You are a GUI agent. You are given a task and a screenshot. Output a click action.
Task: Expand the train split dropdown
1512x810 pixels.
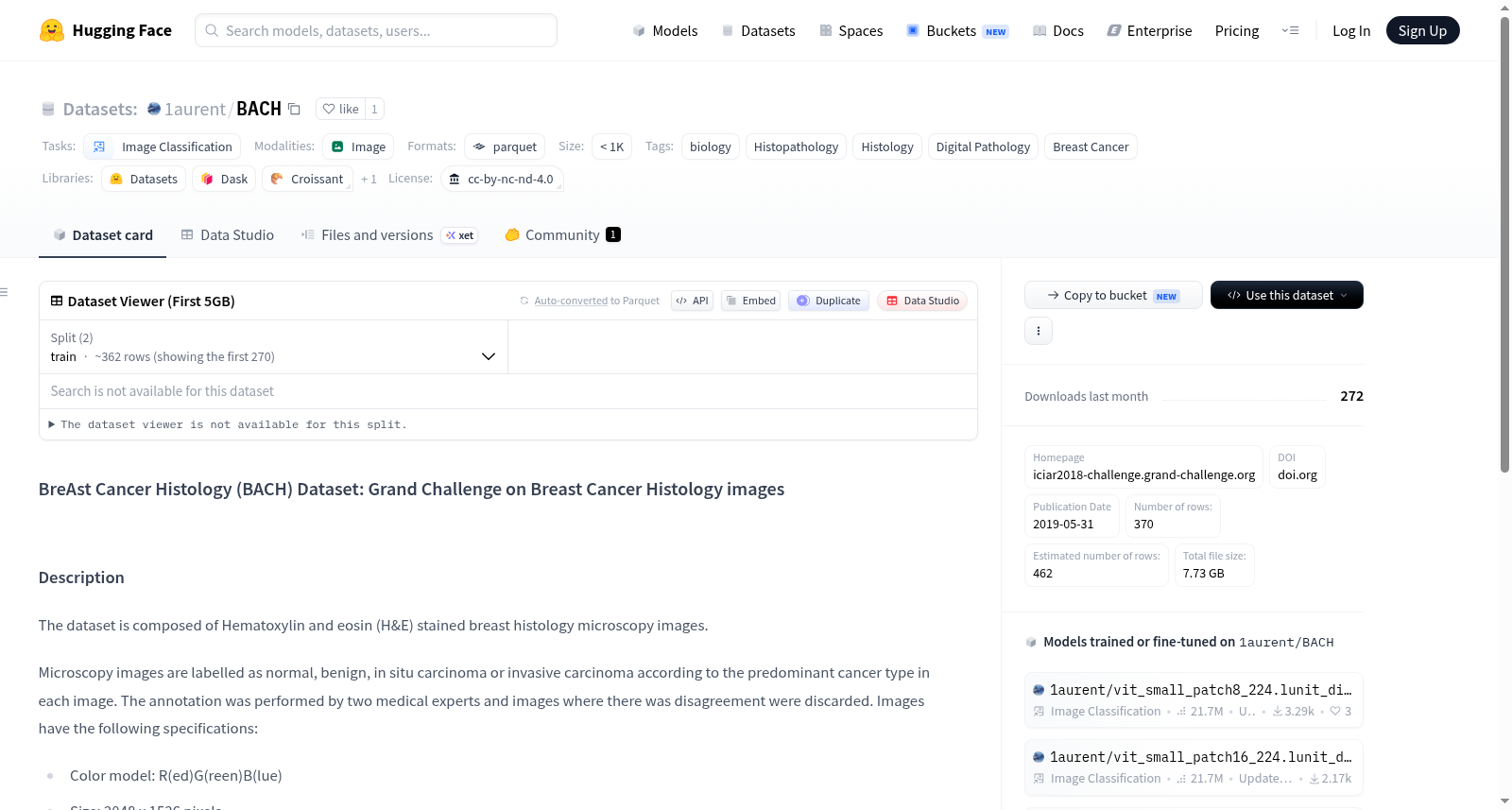click(x=273, y=347)
